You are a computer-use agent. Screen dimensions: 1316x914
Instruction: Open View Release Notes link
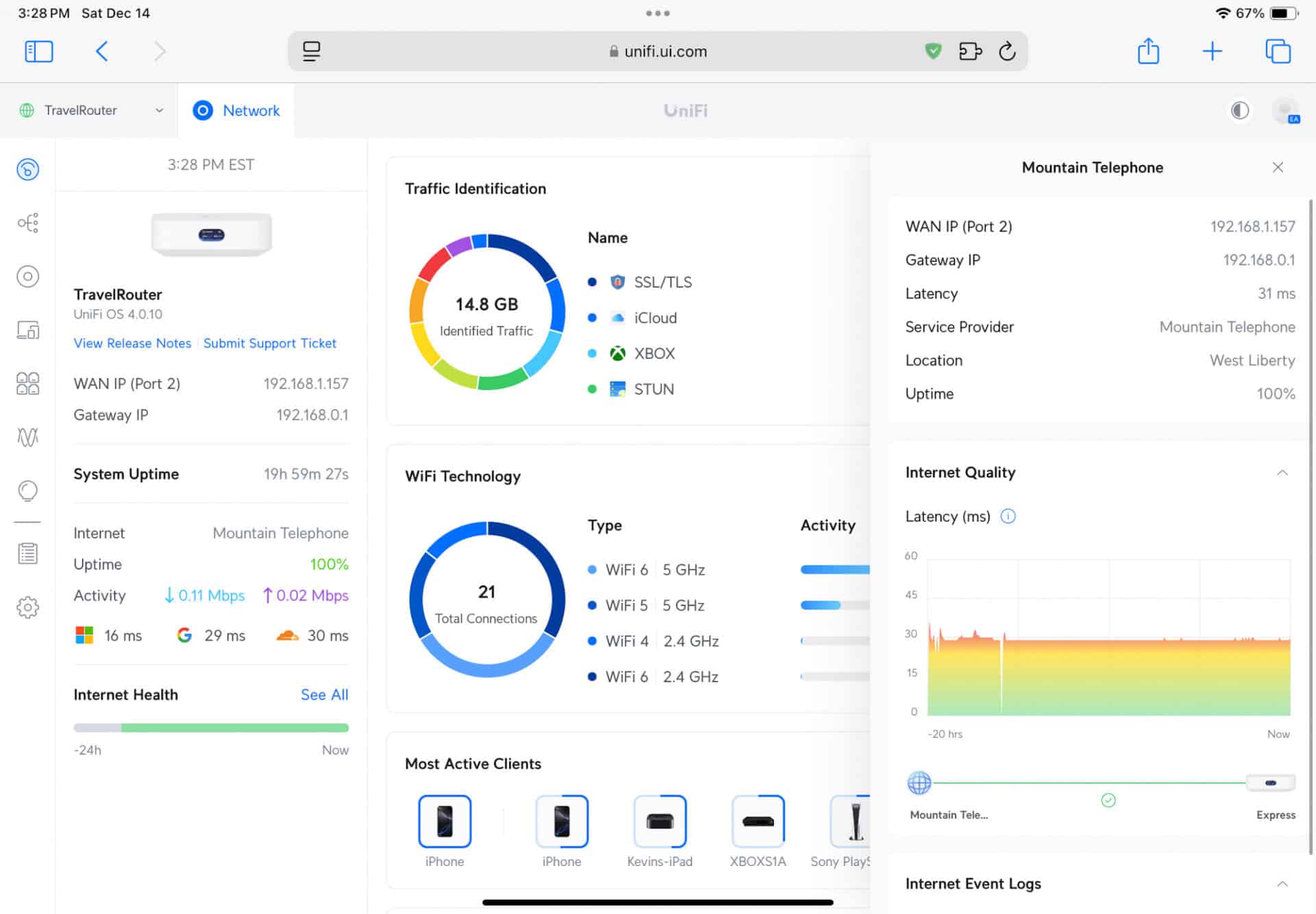pyautogui.click(x=132, y=343)
